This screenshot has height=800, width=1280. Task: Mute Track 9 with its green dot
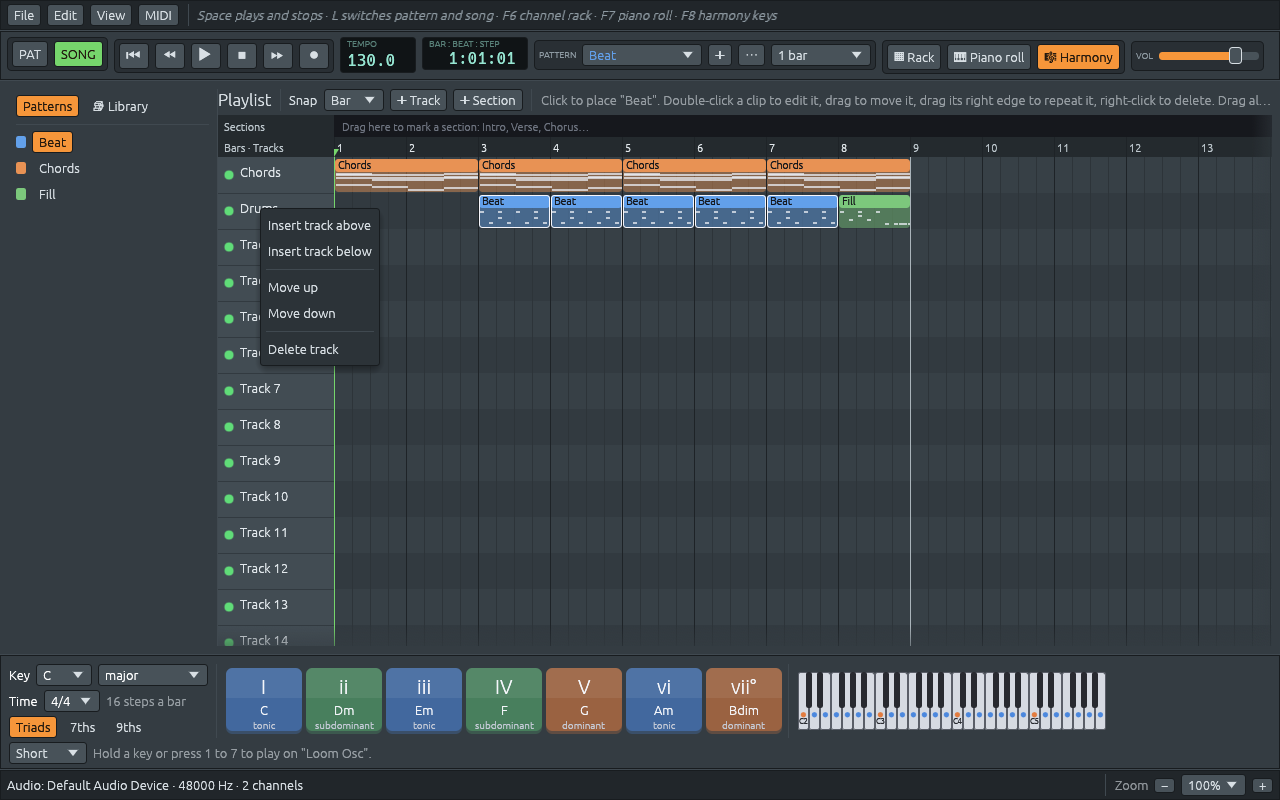pos(229,462)
